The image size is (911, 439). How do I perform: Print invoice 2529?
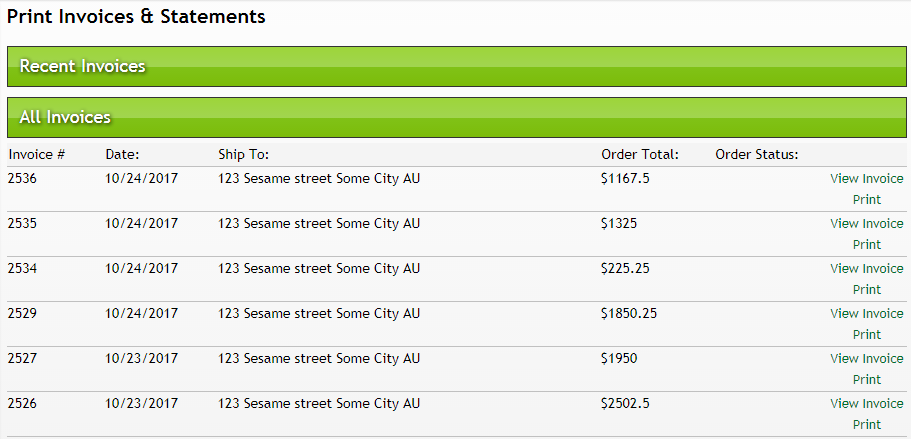866,335
